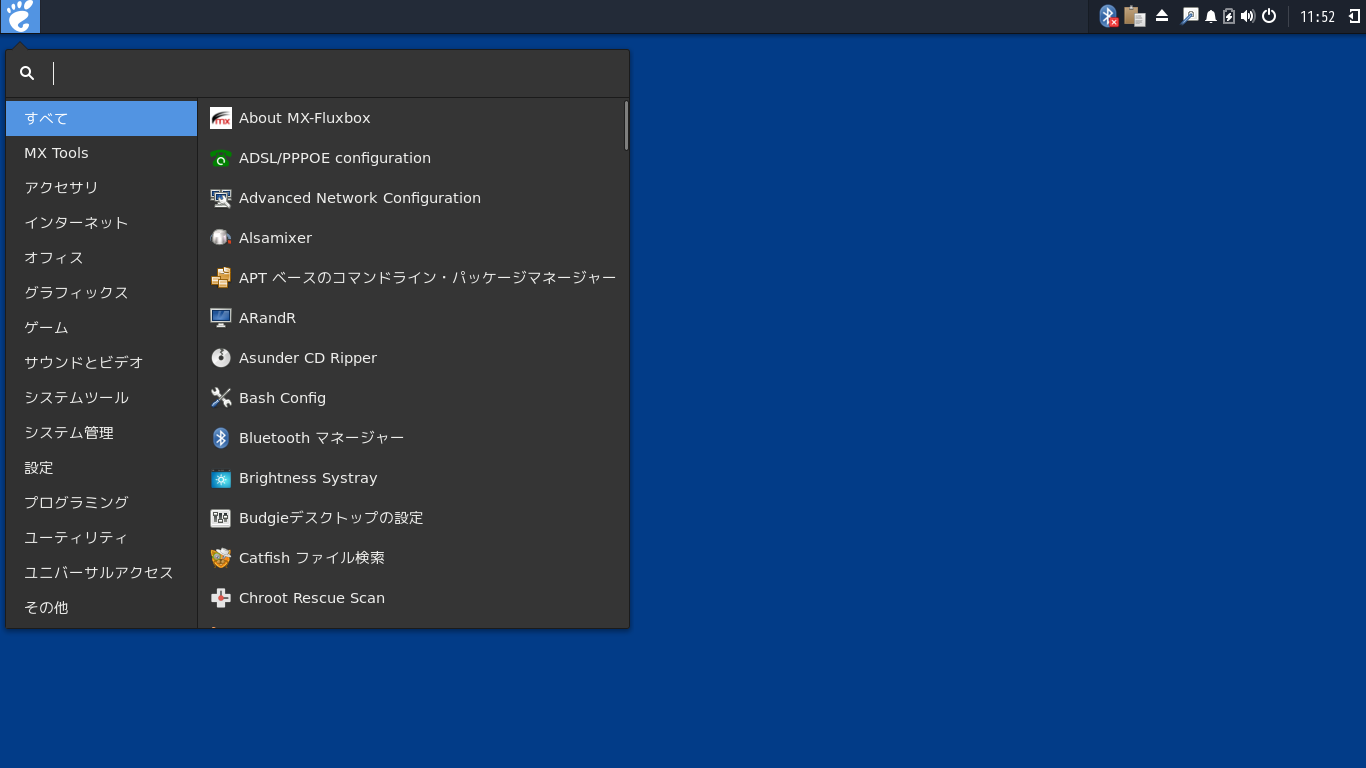Click the logout icon beside the clock

[1354, 16]
